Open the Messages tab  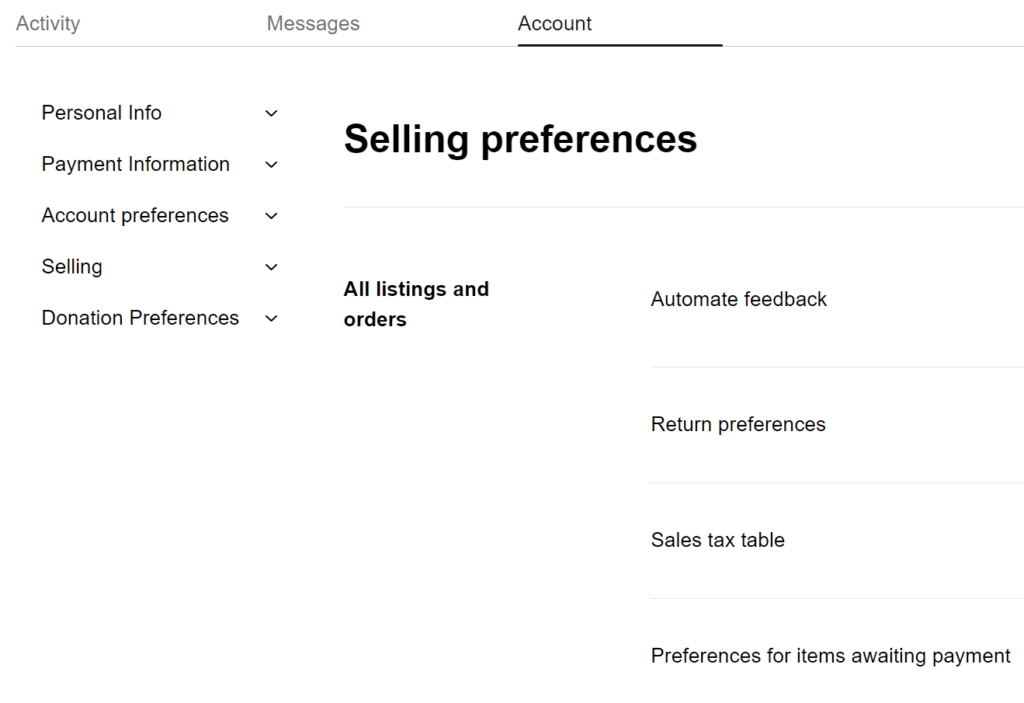313,23
